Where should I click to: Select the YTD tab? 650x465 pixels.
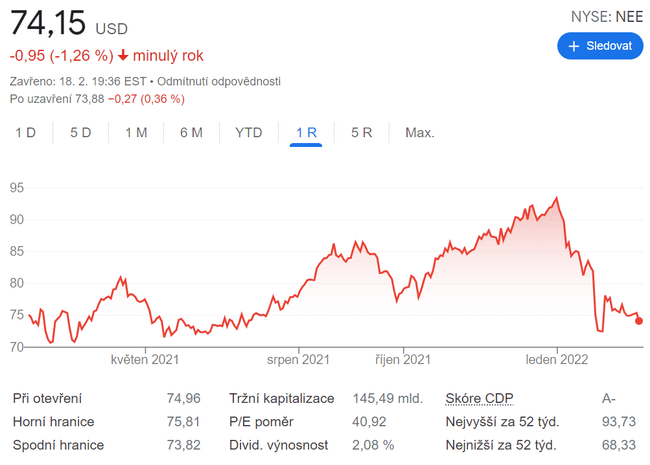tap(249, 132)
